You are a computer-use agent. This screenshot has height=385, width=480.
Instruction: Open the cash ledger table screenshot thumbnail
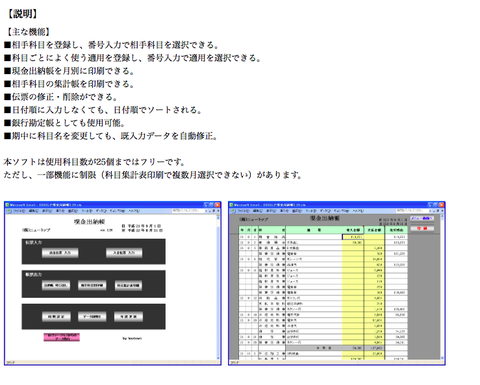(337, 283)
